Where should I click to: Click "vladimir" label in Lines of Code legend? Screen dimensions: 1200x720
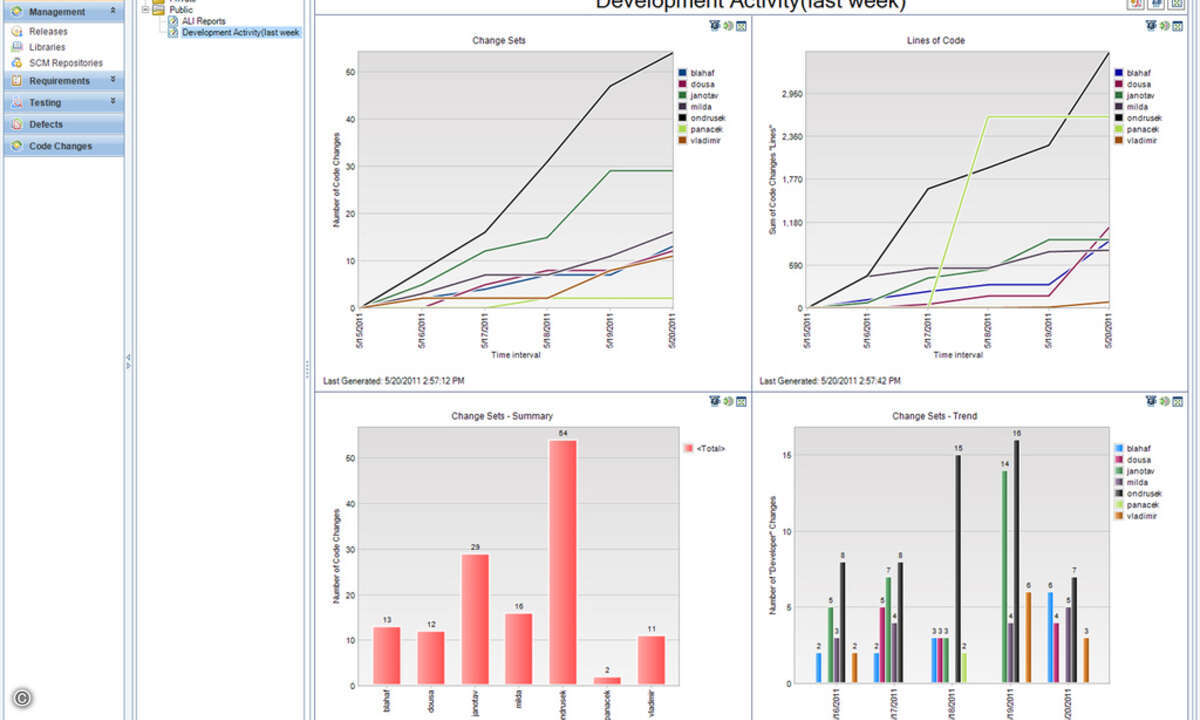(1143, 141)
